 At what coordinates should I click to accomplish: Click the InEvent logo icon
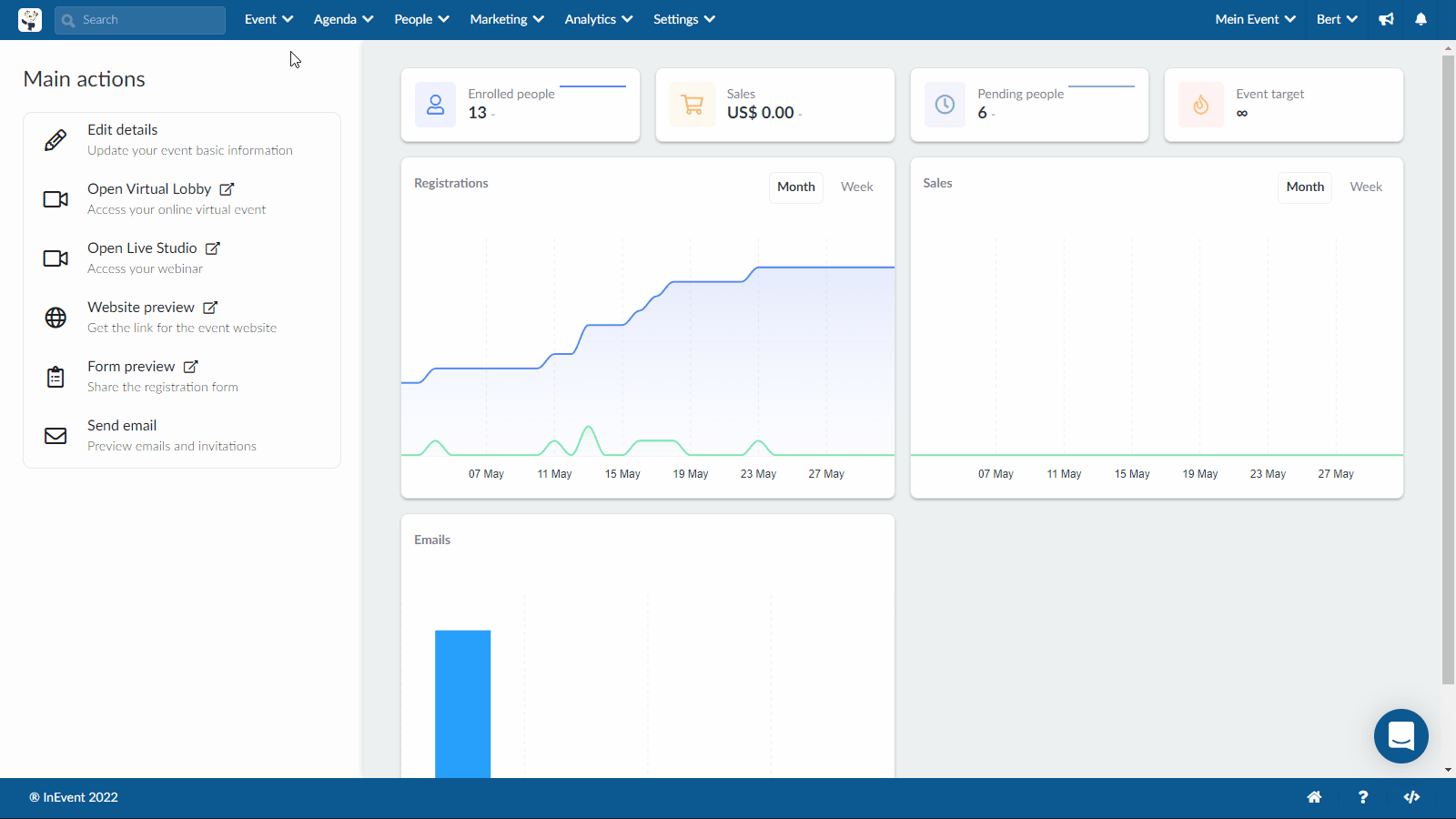click(30, 19)
